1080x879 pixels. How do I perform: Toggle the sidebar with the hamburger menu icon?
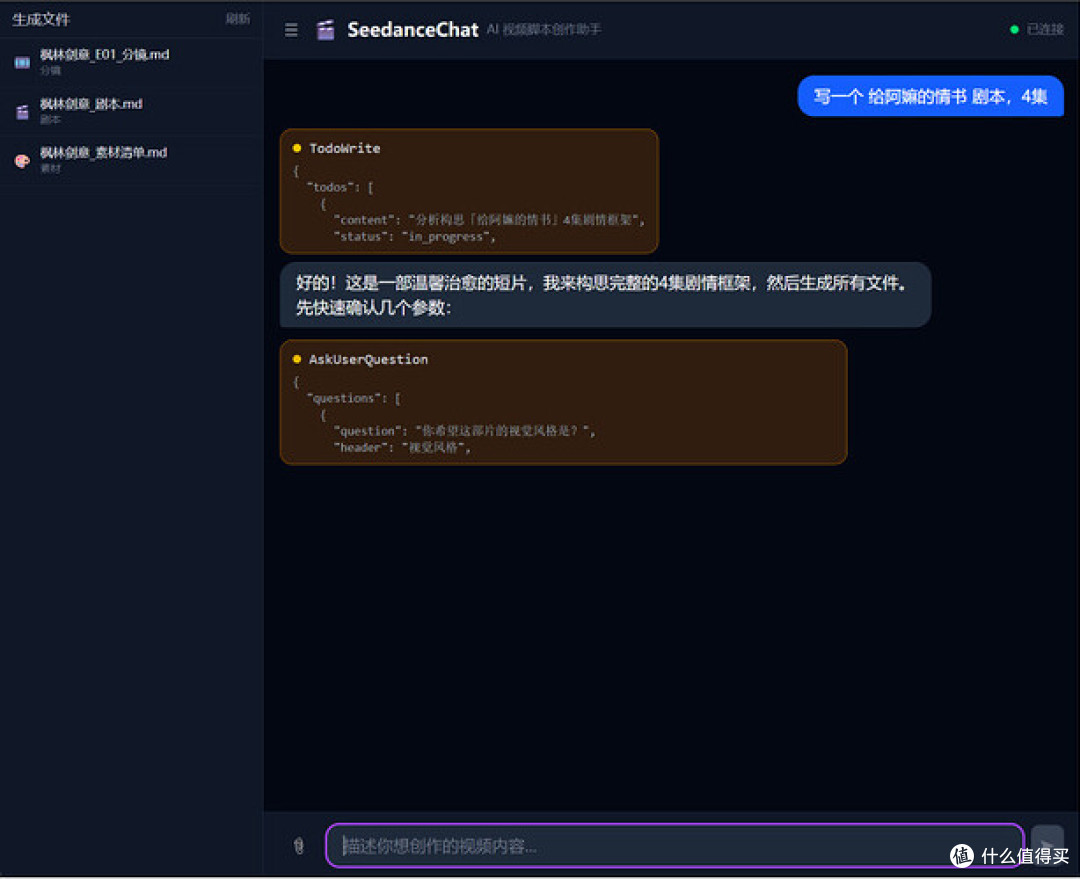tap(291, 30)
